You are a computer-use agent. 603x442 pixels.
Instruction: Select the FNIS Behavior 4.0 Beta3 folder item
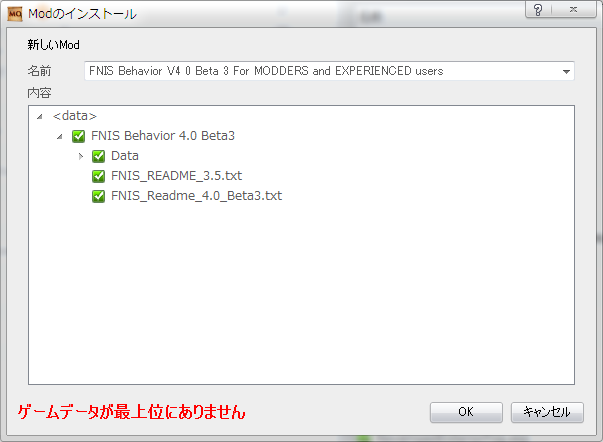pyautogui.click(x=163, y=136)
